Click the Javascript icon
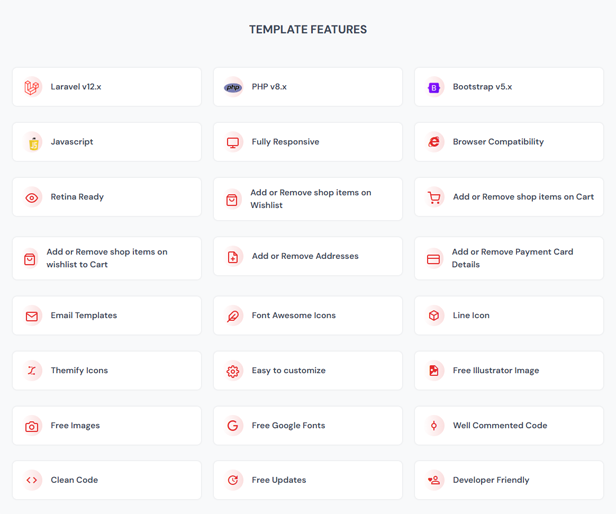 point(32,142)
